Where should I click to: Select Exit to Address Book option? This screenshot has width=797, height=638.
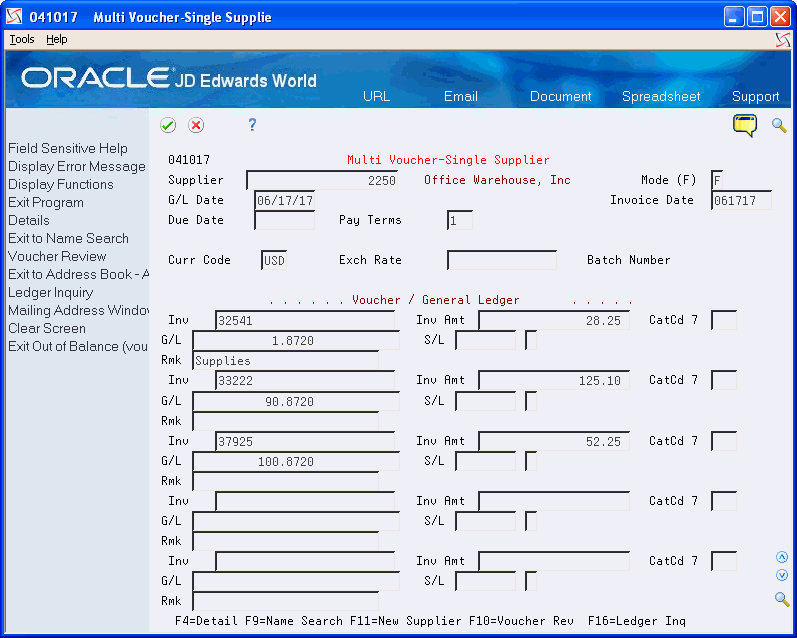point(78,274)
